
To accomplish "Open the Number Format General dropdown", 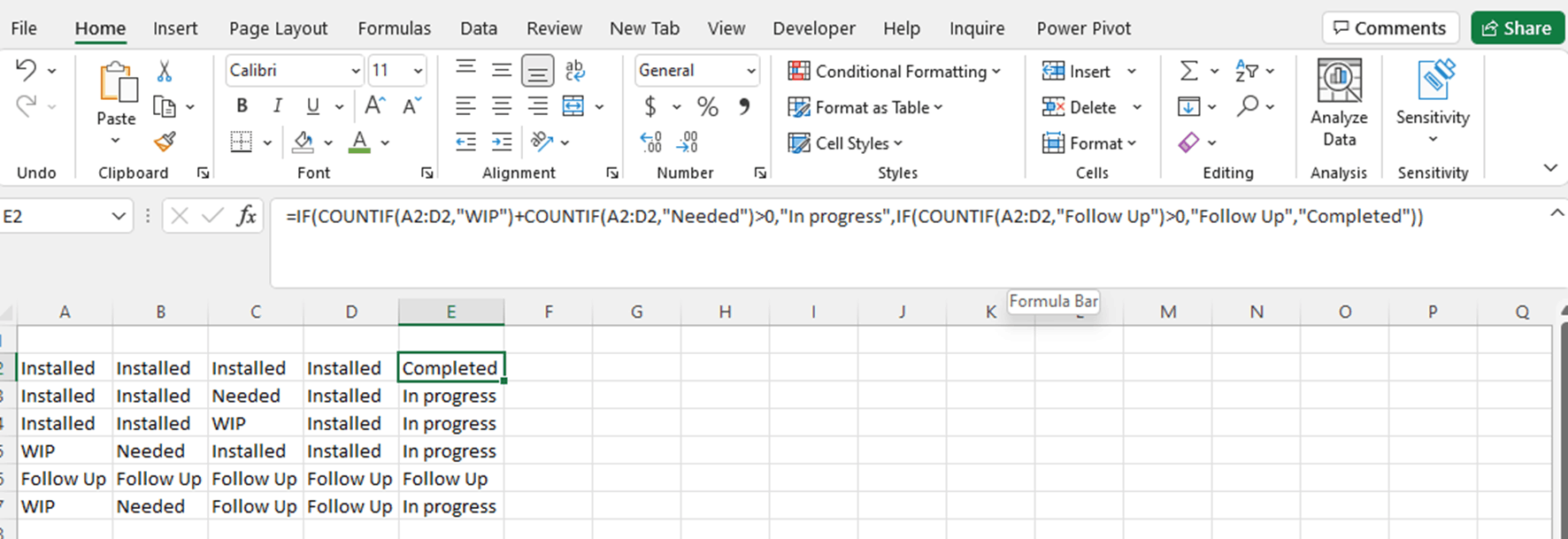I will tap(750, 71).
